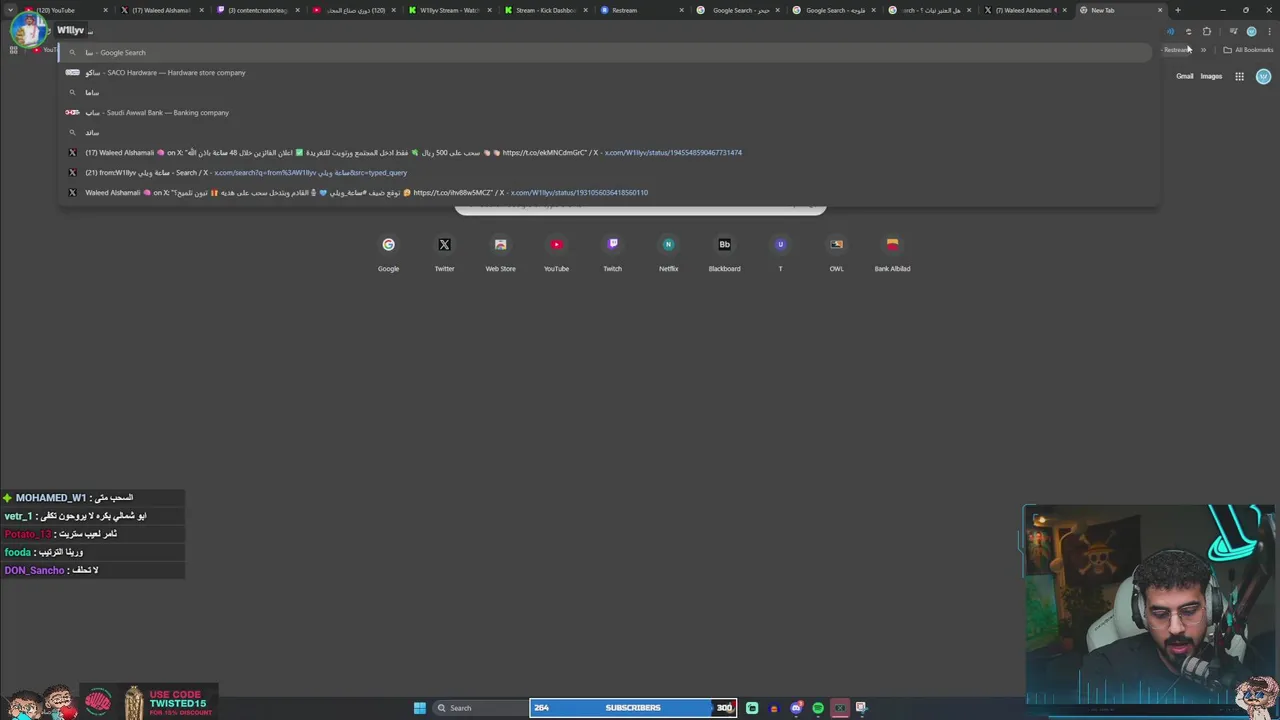Open the Google account avatar
1280x720 pixels.
click(x=1263, y=76)
